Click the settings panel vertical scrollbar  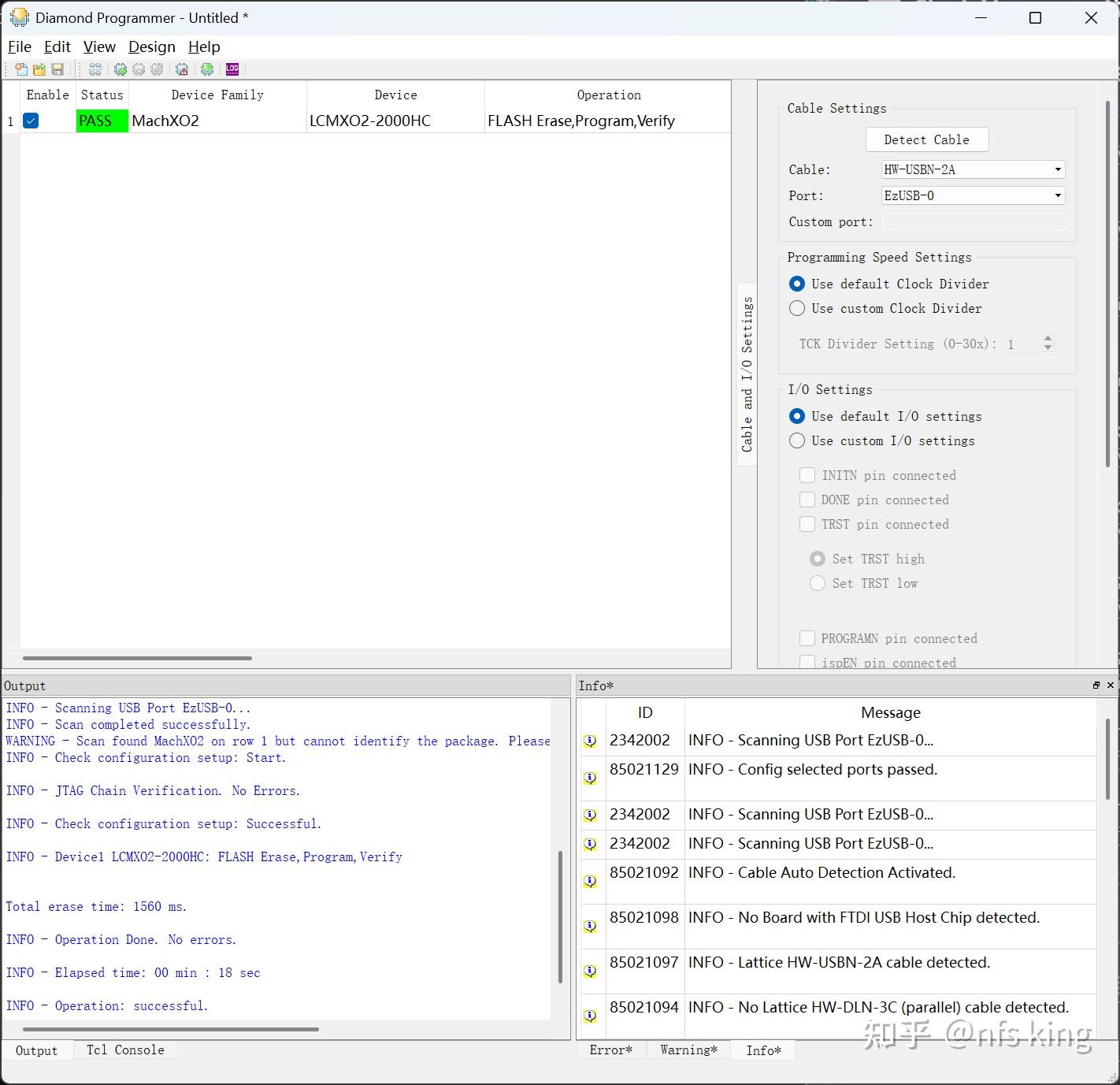[x=1107, y=282]
